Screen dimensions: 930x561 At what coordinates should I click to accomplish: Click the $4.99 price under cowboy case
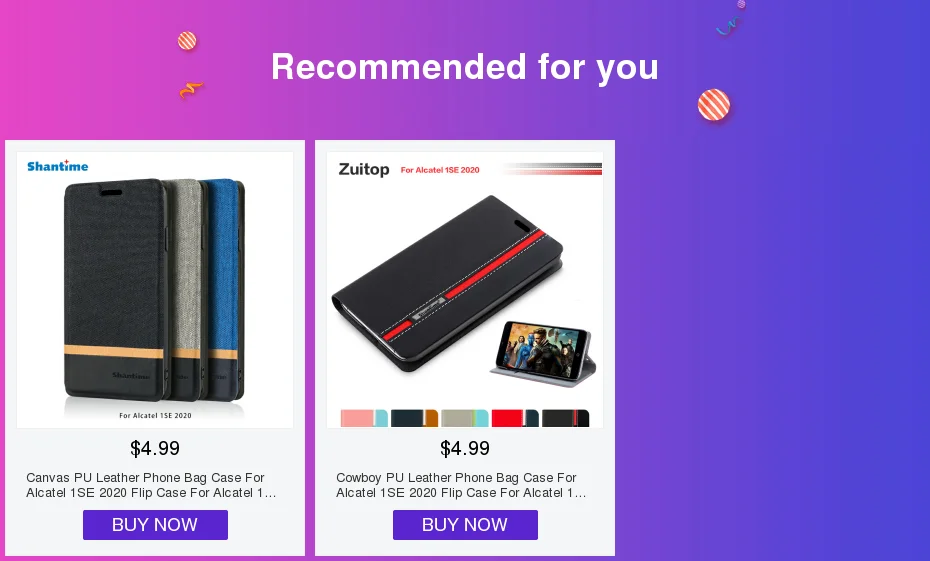point(465,448)
